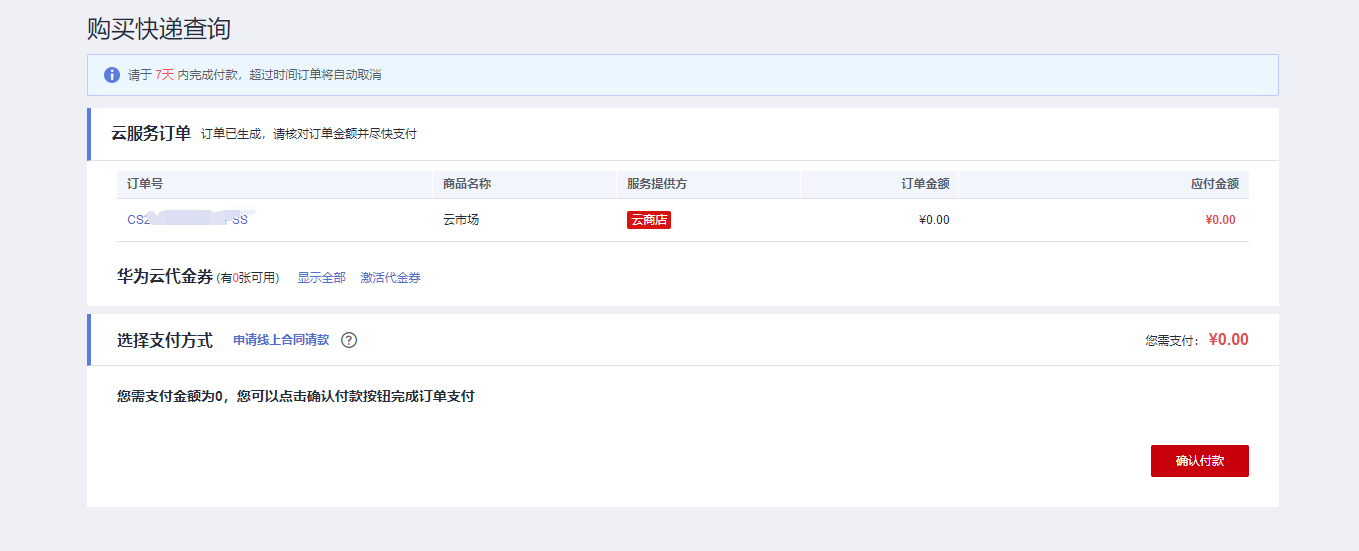The height and width of the screenshot is (551, 1359).
Task: Click the 选择支付方式 section heading
Action: 165,340
